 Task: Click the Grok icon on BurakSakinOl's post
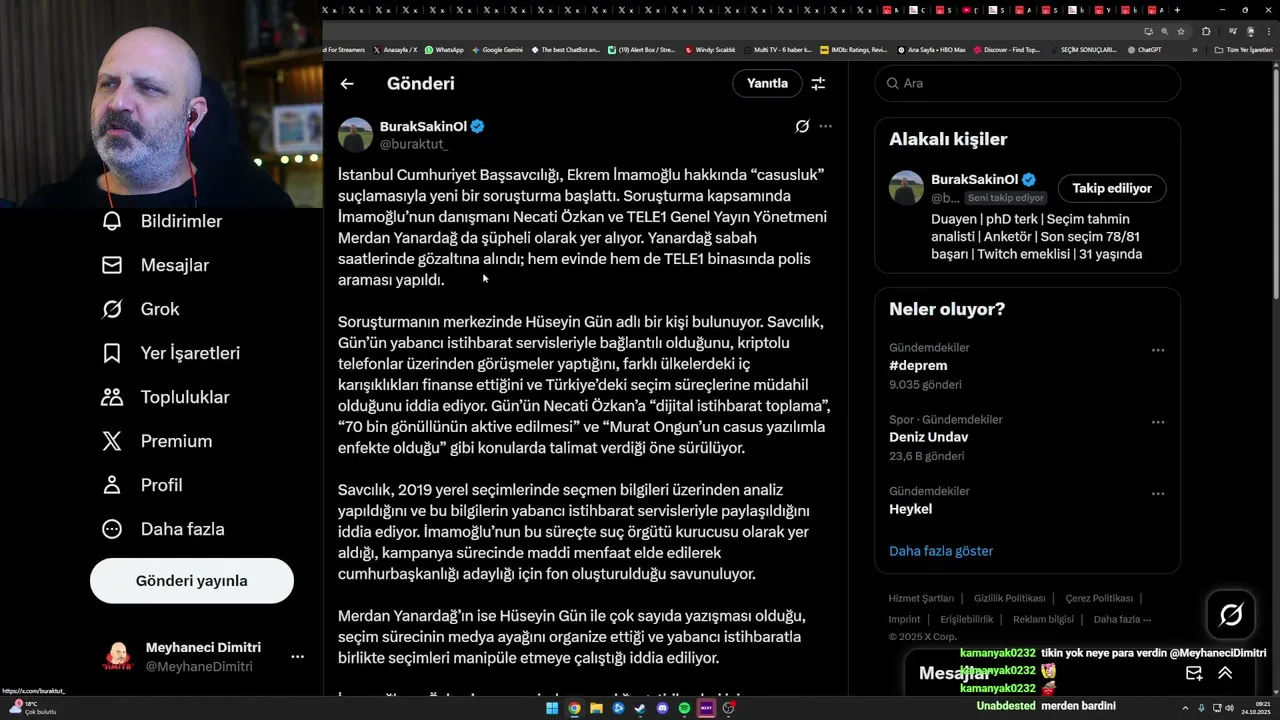click(x=802, y=126)
